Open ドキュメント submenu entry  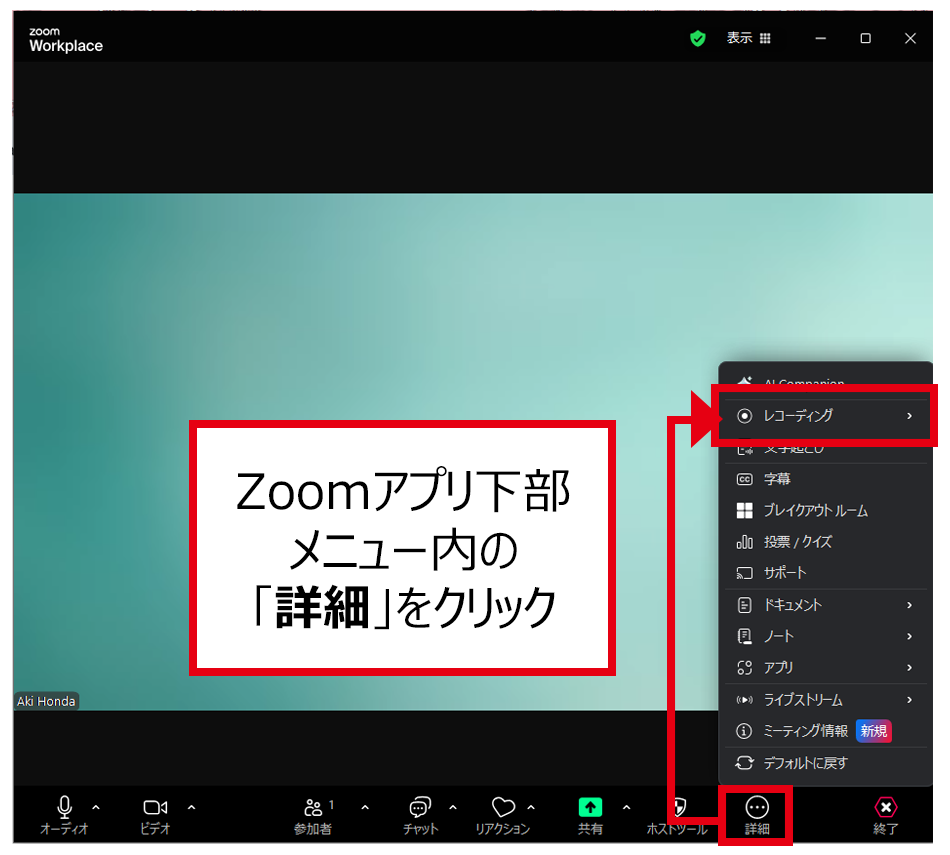(825, 605)
